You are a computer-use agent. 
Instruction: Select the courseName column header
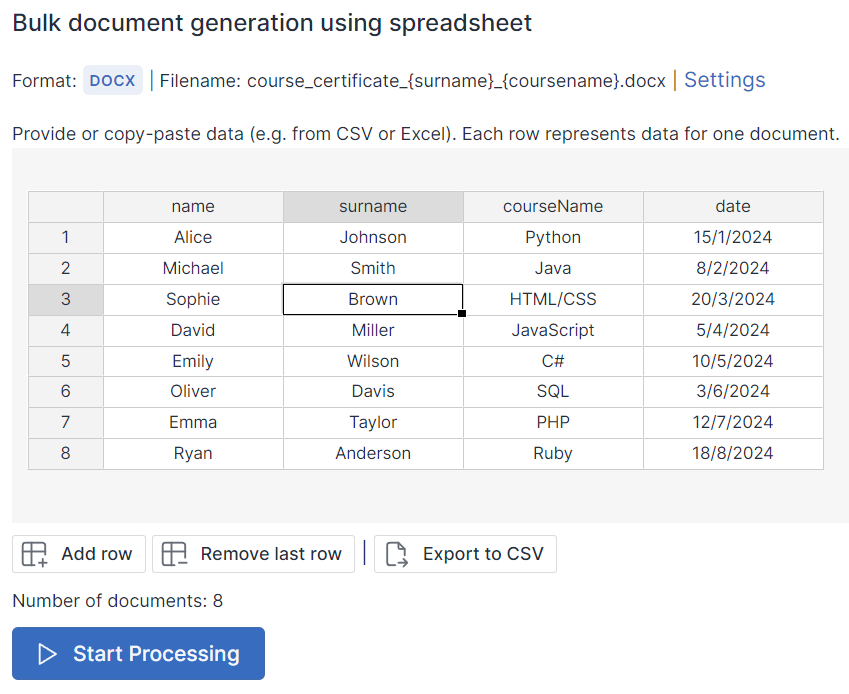point(553,206)
